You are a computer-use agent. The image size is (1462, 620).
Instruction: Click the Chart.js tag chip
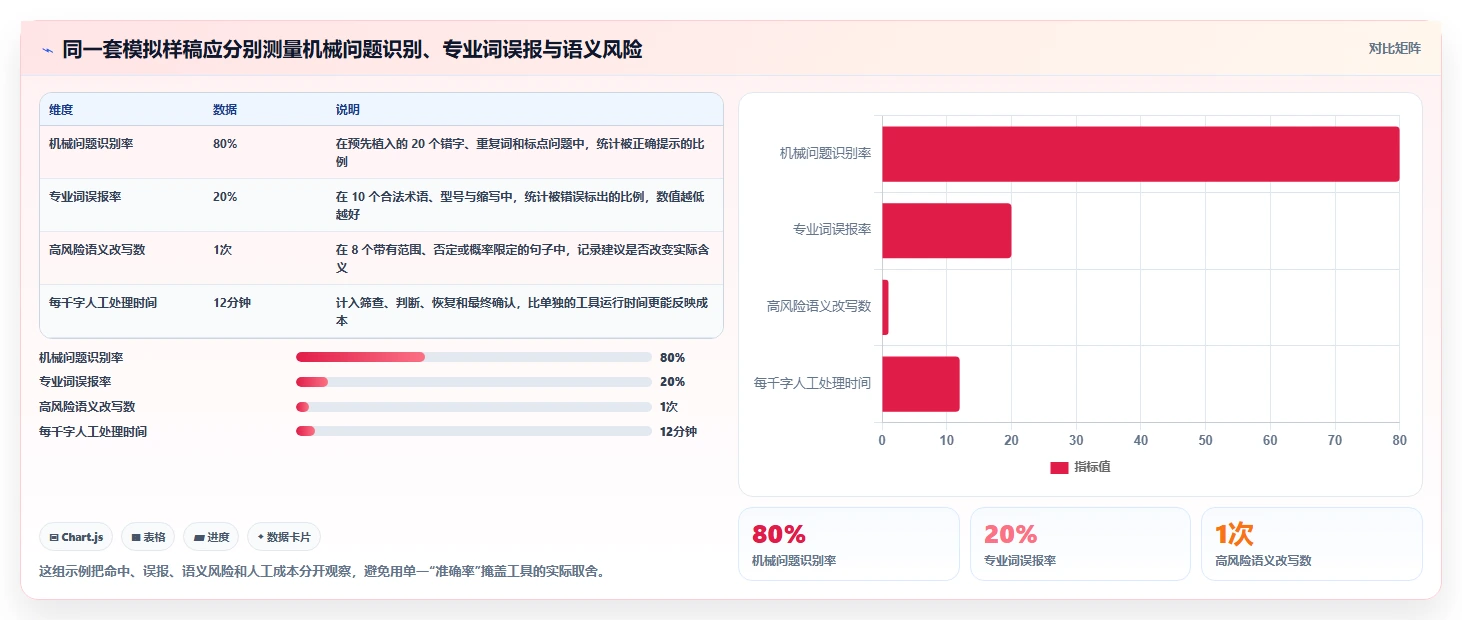(77, 537)
